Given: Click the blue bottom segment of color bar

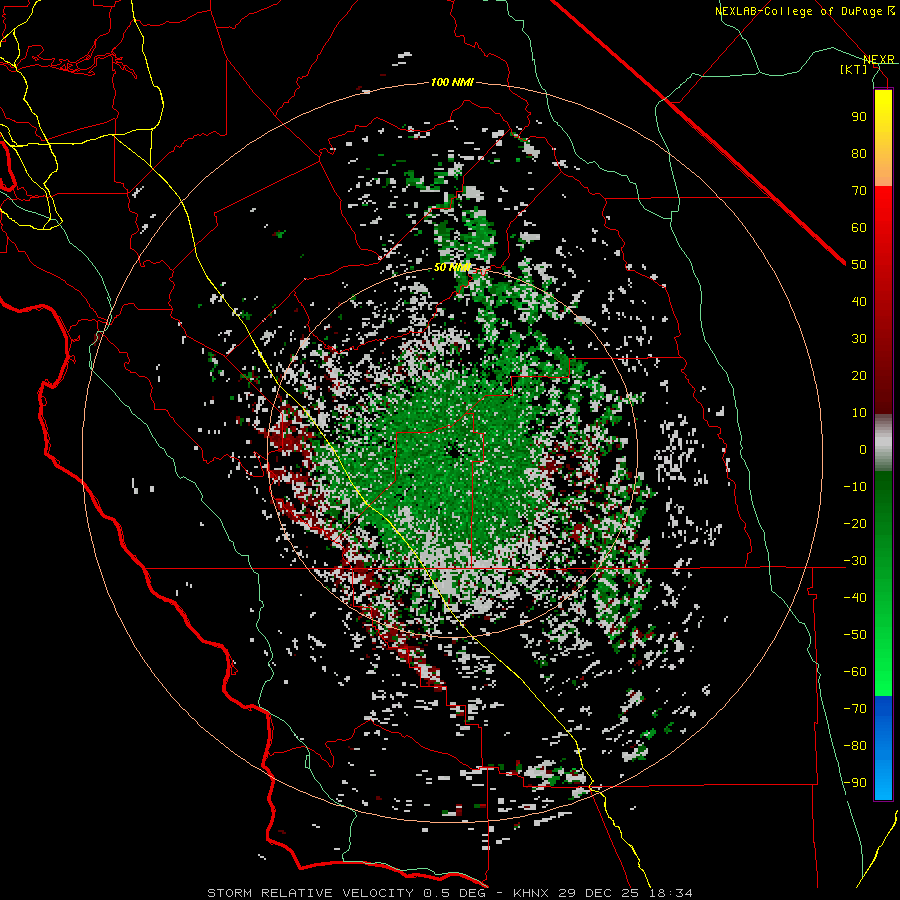Looking at the screenshot, I should (883, 747).
